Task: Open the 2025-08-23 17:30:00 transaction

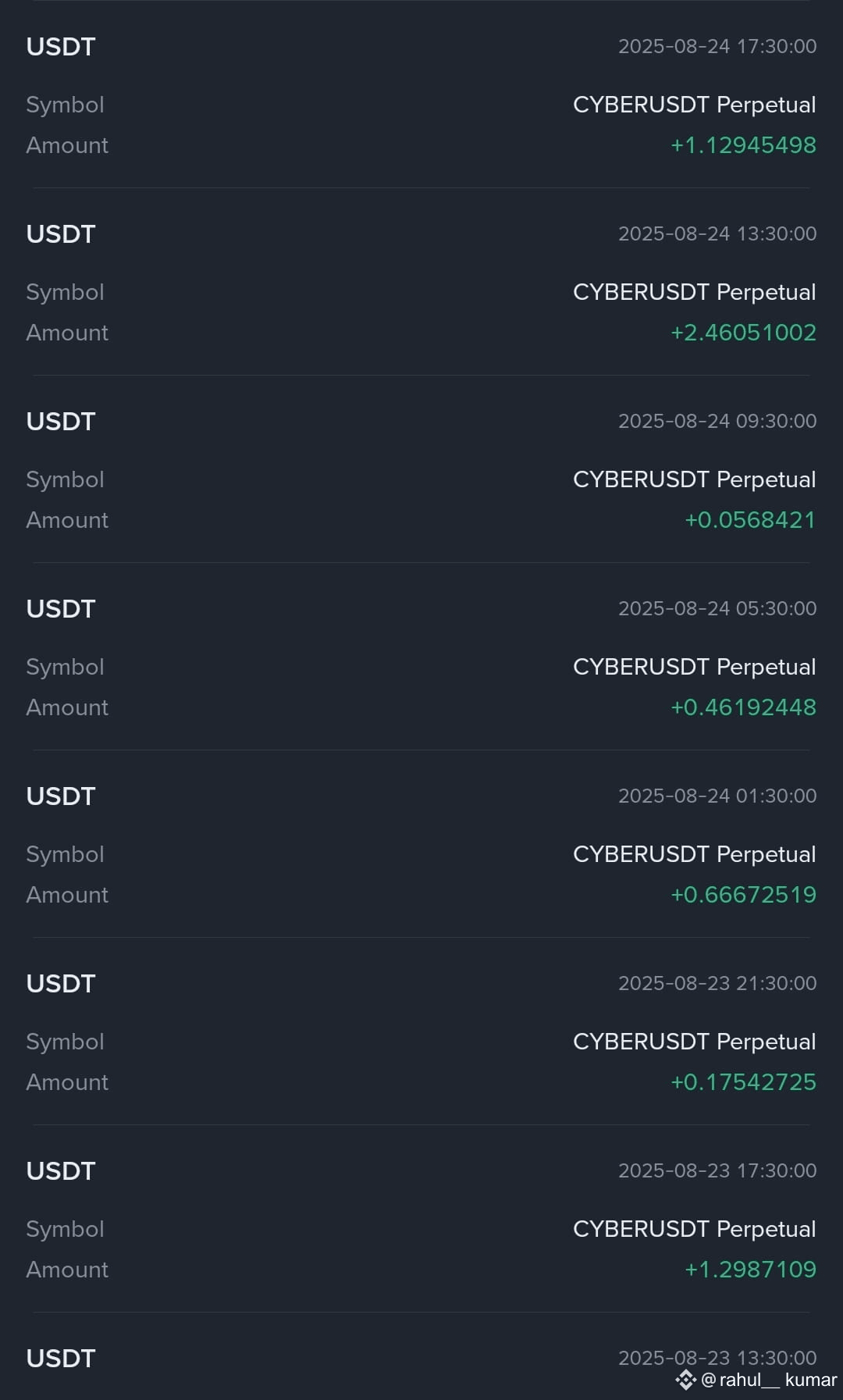Action: point(421,1219)
